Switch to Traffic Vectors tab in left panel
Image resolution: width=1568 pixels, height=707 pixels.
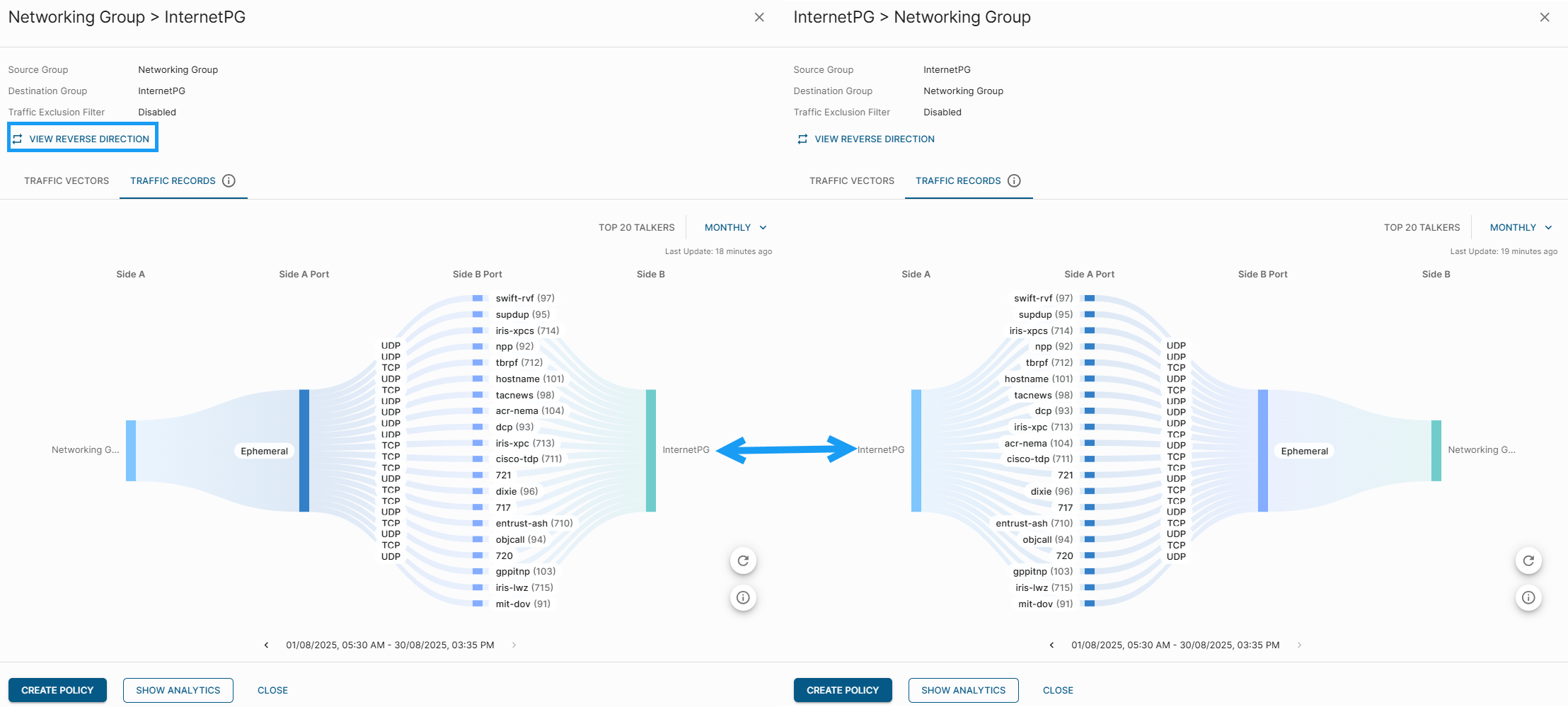coord(67,181)
